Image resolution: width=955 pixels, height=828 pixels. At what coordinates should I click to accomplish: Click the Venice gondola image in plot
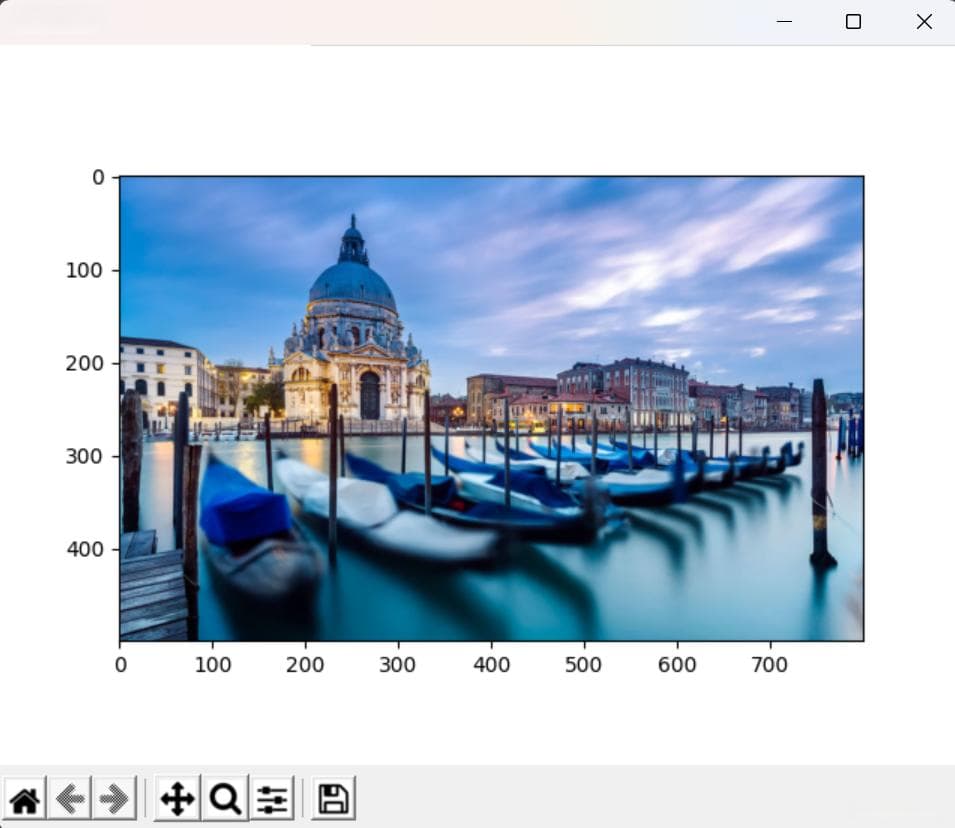tap(492, 408)
